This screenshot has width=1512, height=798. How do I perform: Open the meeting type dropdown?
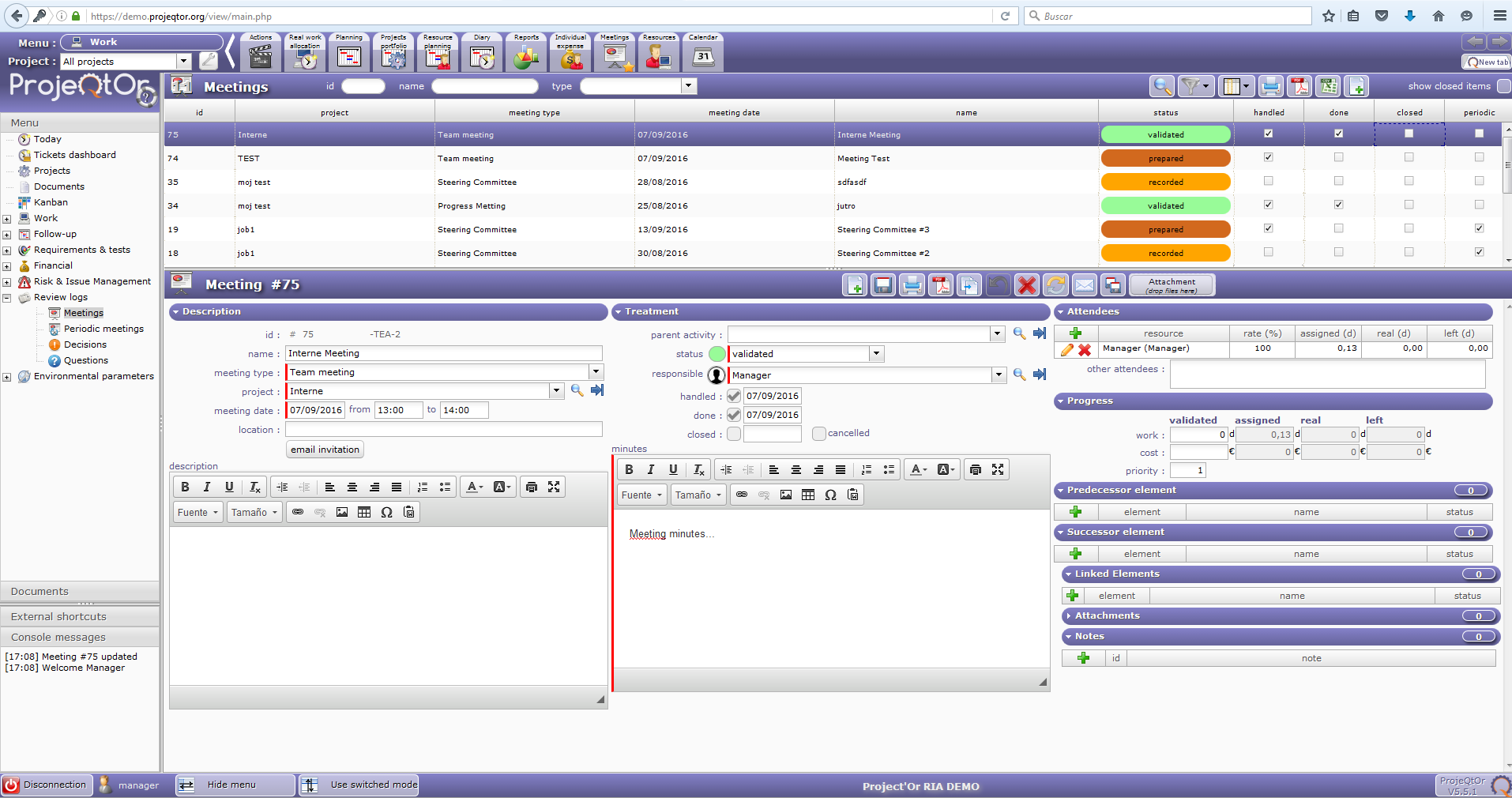tap(596, 372)
